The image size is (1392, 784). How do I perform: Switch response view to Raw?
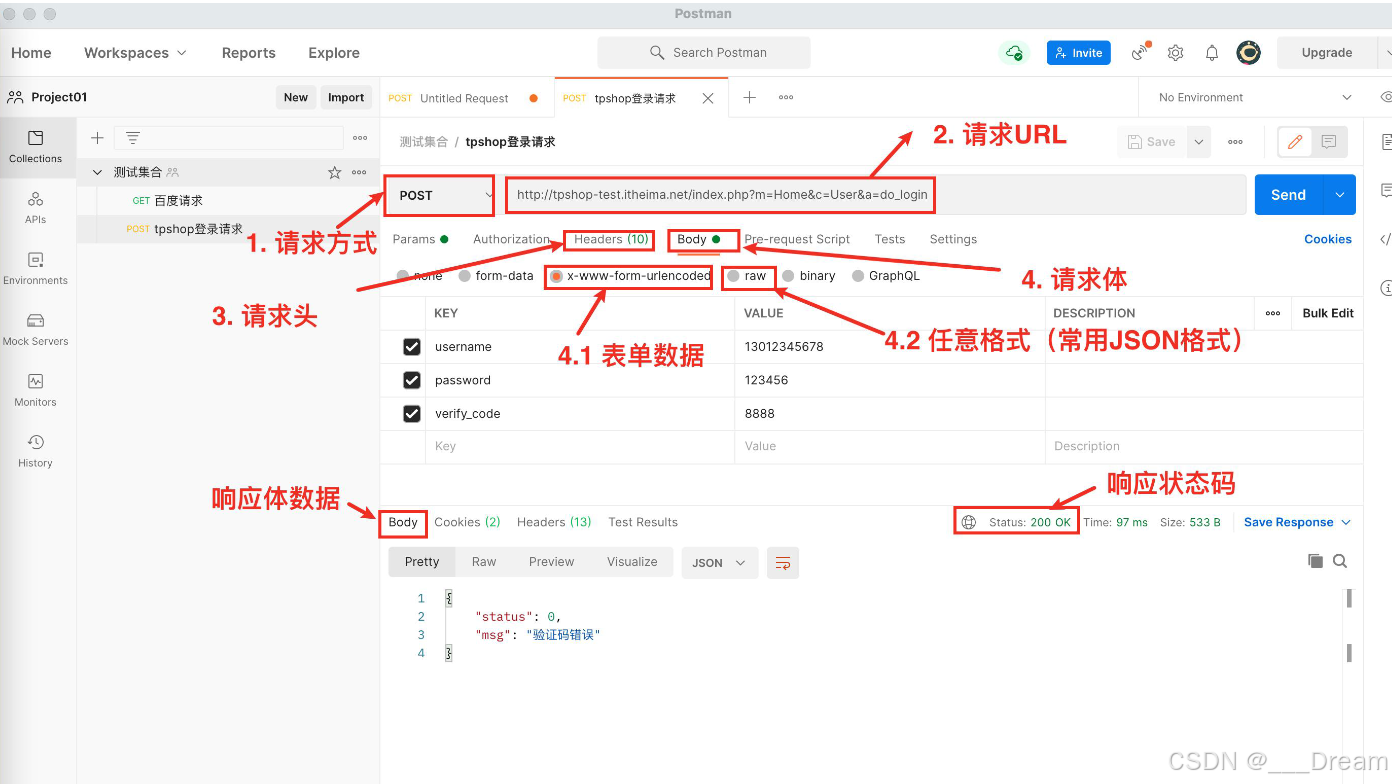point(484,562)
